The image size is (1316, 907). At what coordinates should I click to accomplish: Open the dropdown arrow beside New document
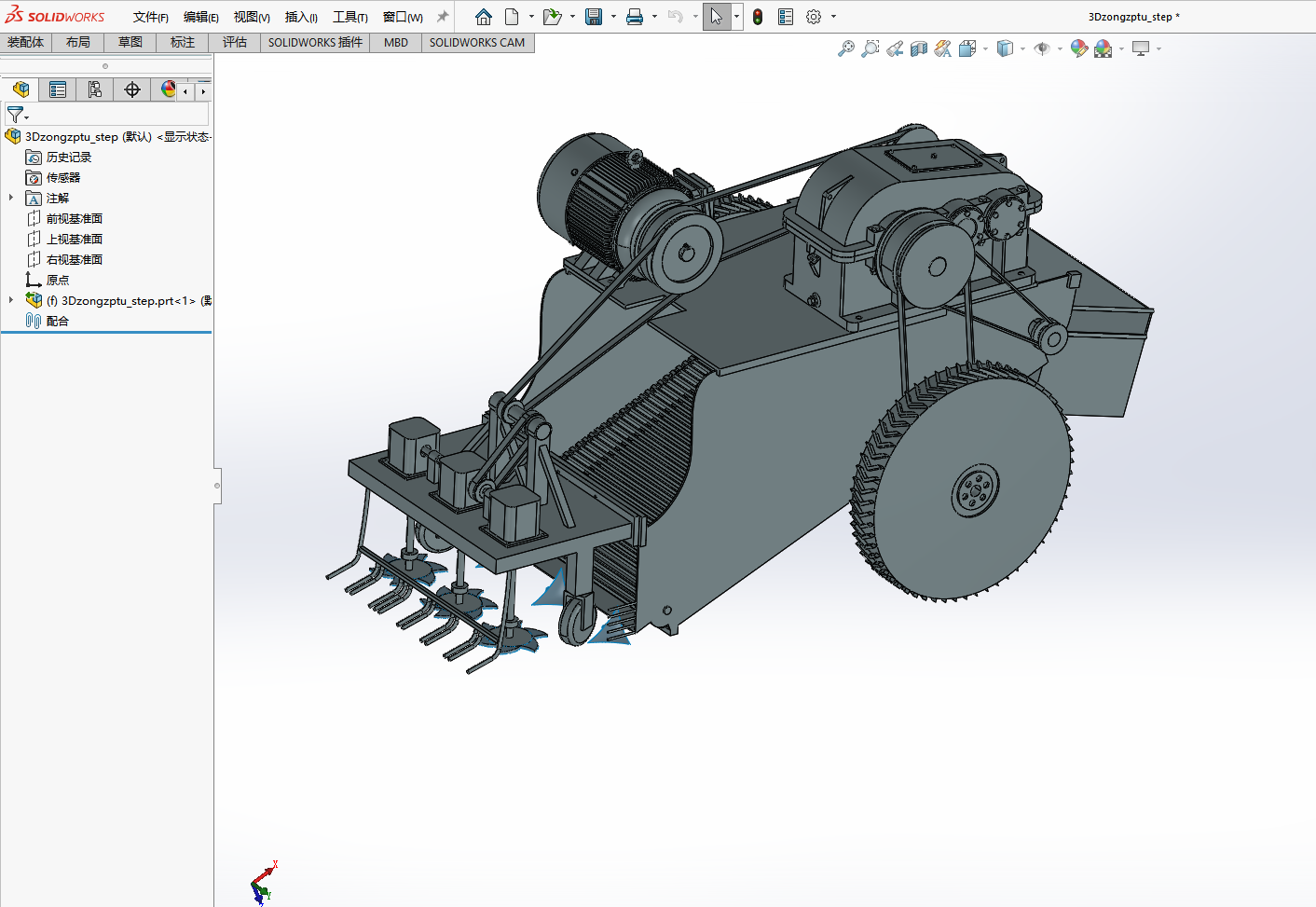point(531,17)
